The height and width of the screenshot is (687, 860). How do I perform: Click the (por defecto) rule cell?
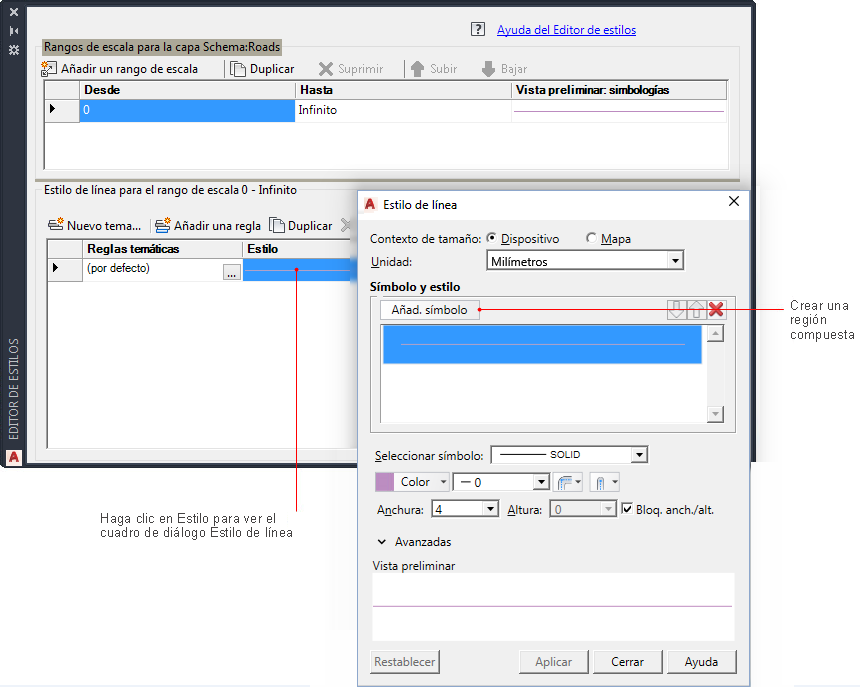(x=152, y=269)
